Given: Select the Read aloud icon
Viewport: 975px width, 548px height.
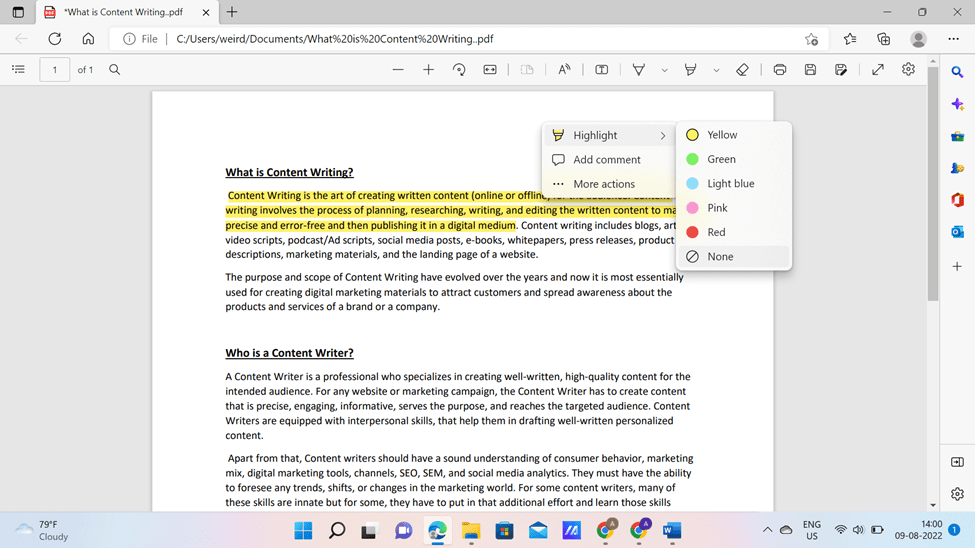Looking at the screenshot, I should click(564, 70).
